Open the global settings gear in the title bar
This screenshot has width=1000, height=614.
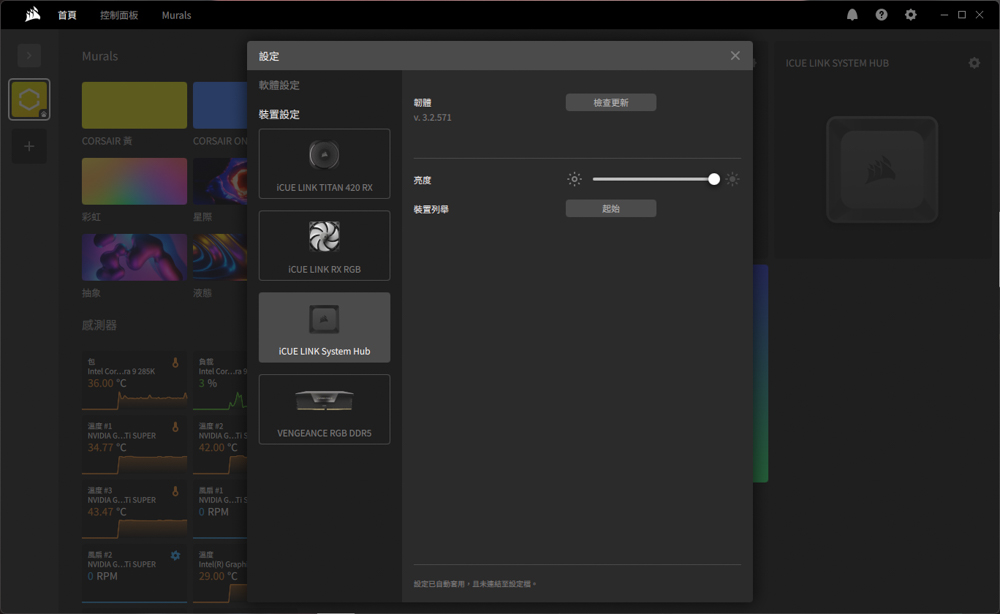(911, 15)
